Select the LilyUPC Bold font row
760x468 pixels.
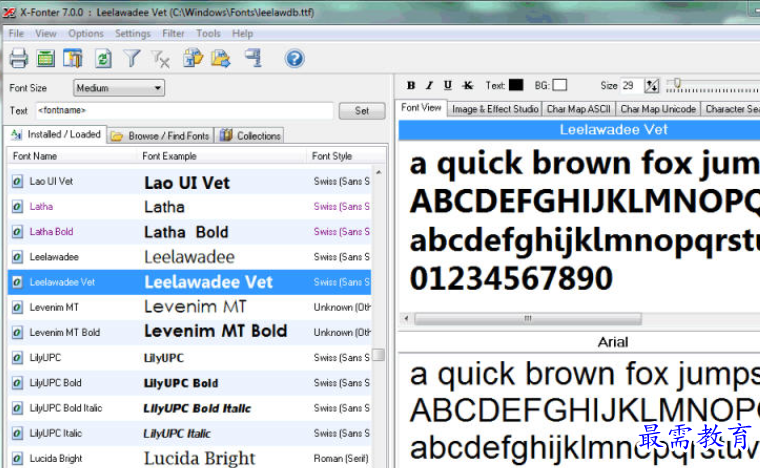point(190,383)
